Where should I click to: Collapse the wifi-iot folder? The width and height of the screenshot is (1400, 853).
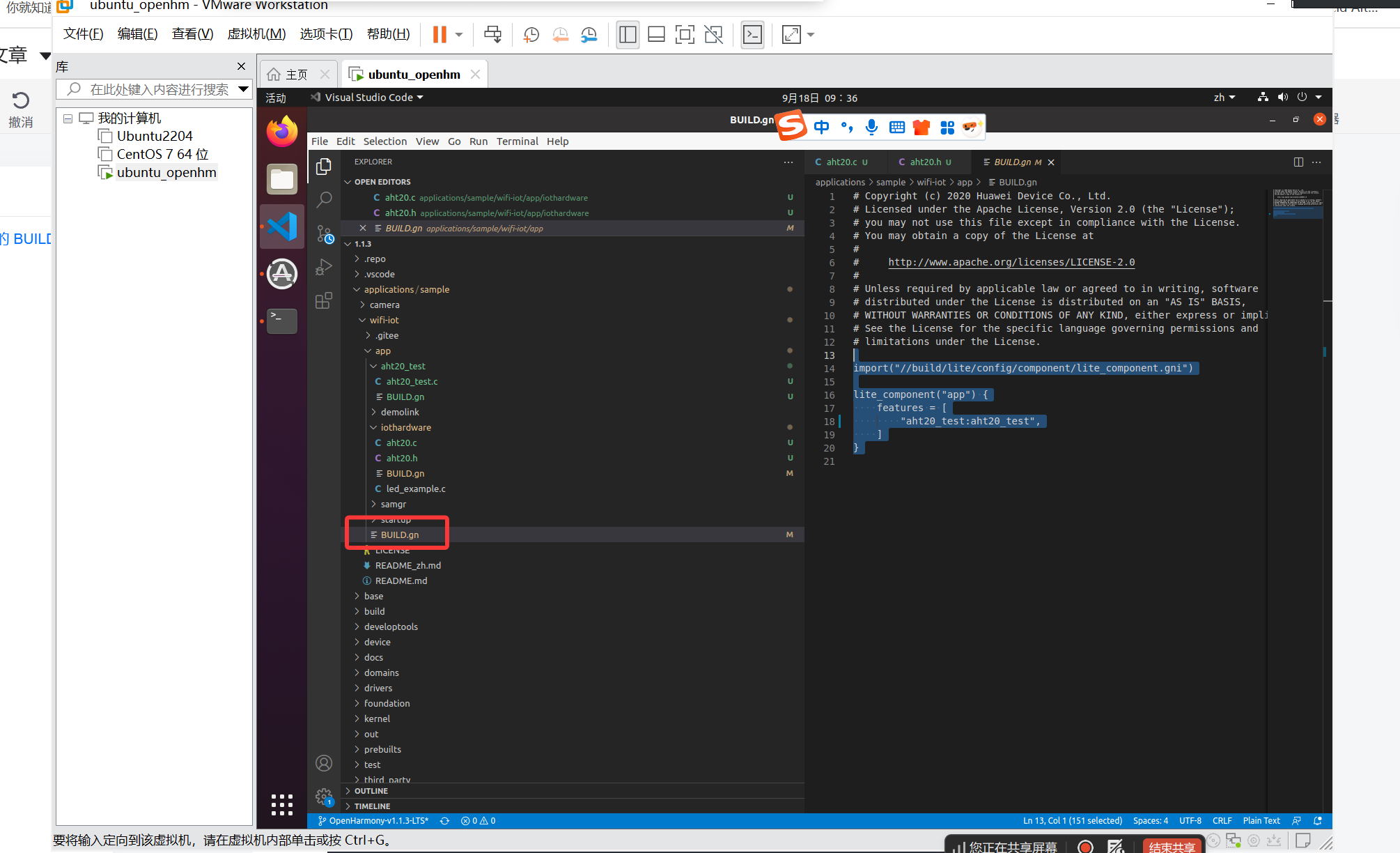tap(384, 320)
